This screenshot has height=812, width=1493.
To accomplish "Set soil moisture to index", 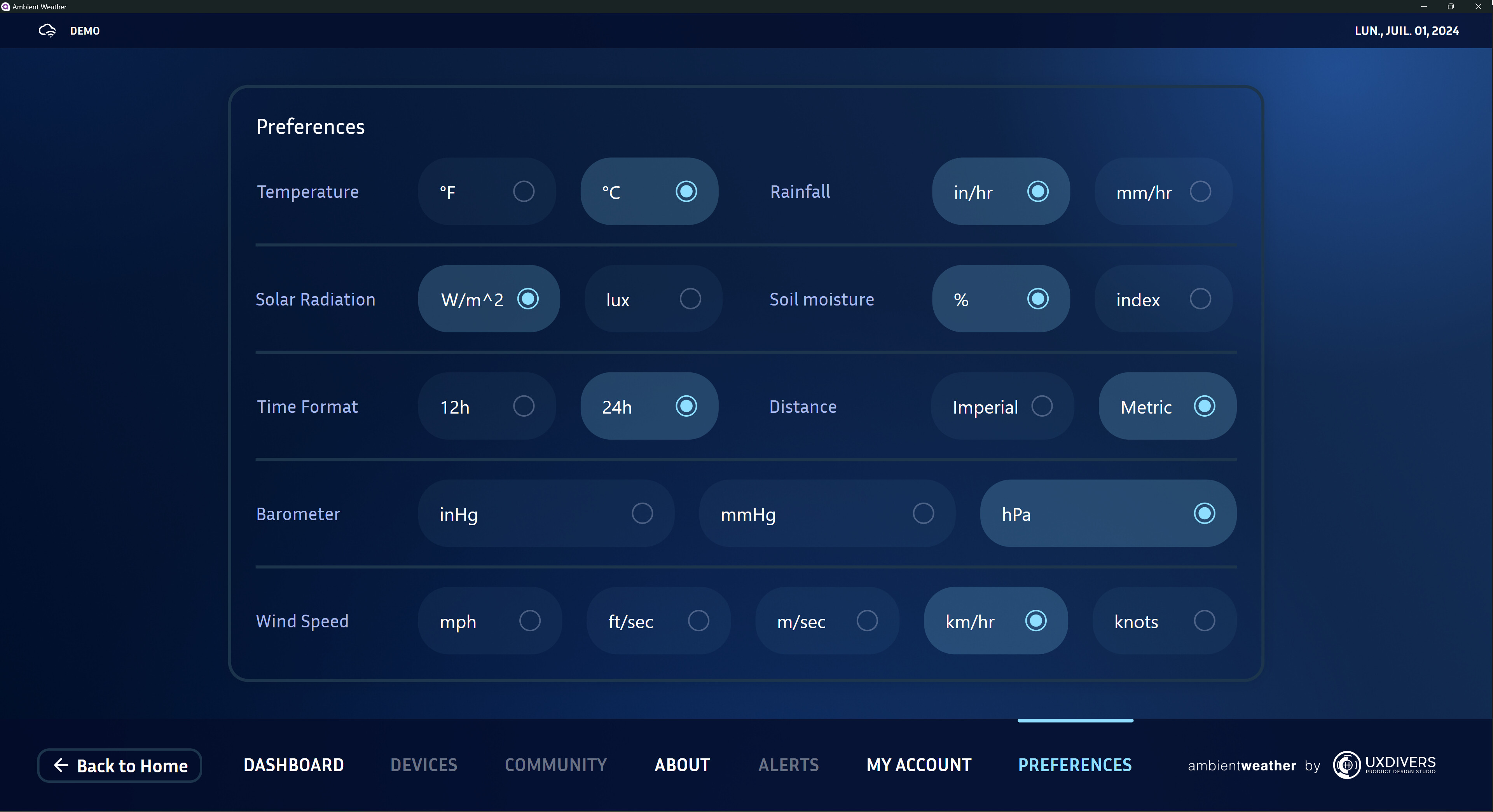I will pos(1163,299).
